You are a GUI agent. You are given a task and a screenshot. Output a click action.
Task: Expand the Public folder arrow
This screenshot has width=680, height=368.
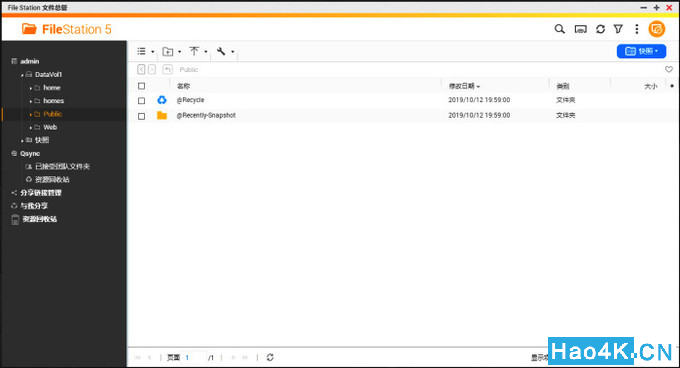tap(31, 114)
